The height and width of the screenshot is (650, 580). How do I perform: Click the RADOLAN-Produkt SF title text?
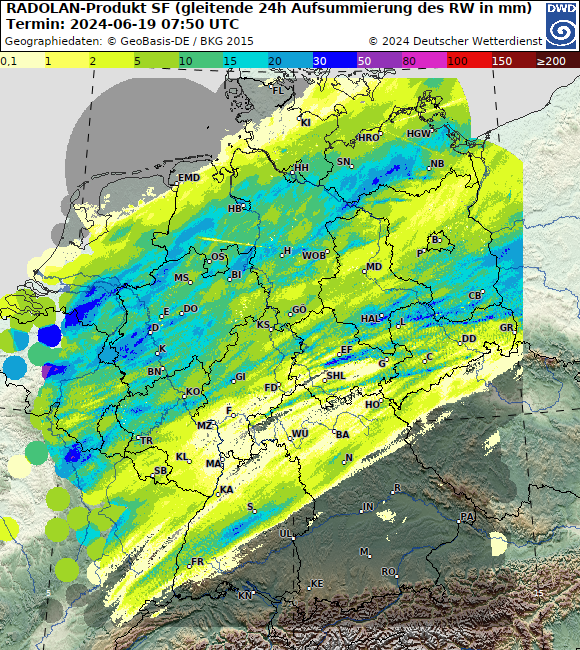point(269,8)
